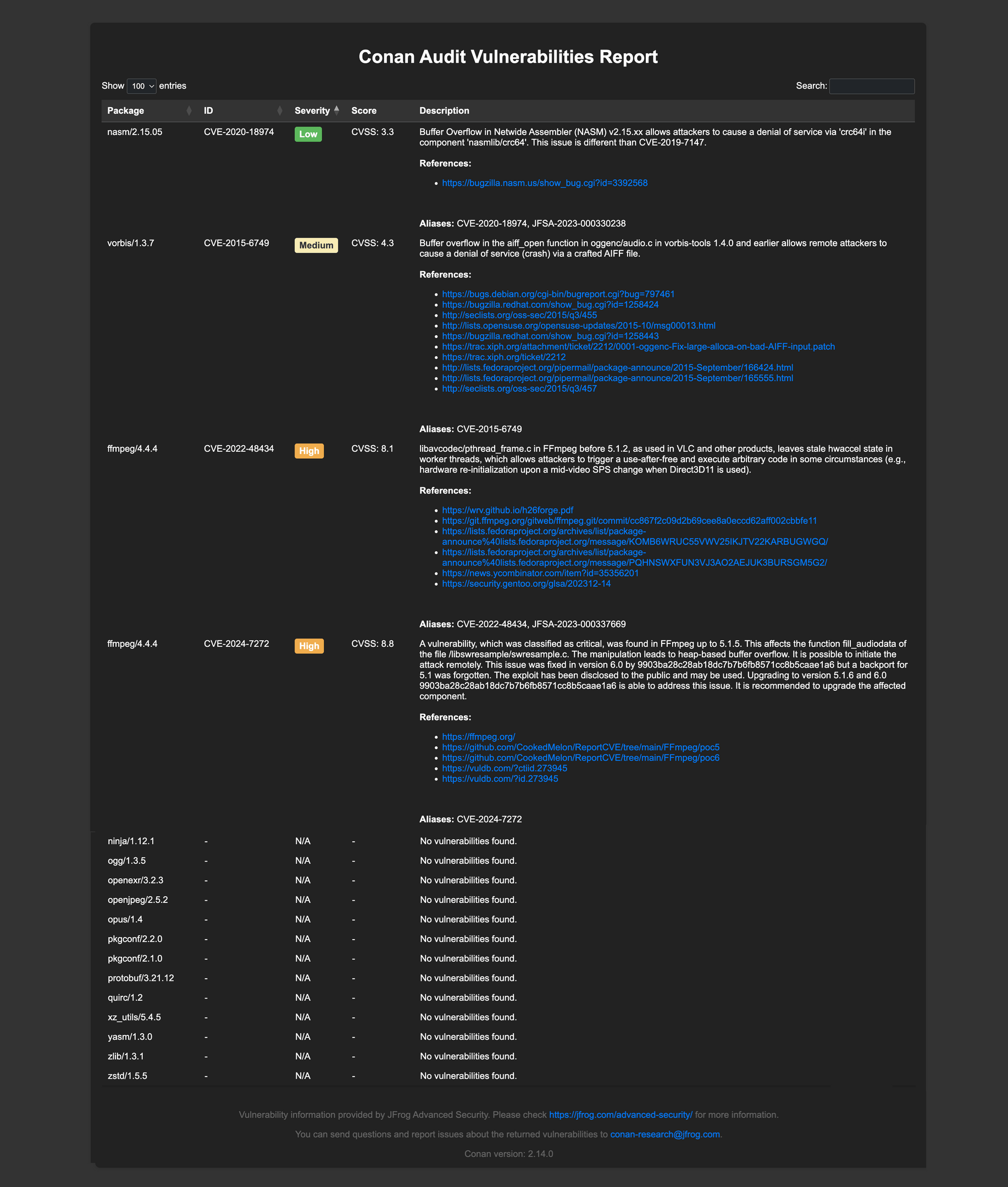Open the https://ffmpeg.org/ reference link
The image size is (1008, 1187).
[x=478, y=737]
